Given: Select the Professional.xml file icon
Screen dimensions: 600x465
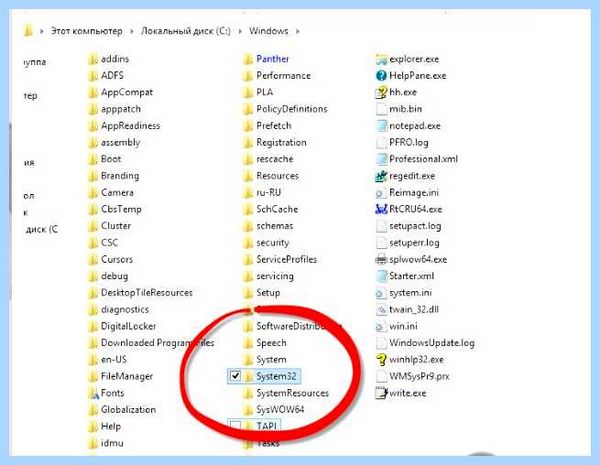Looking at the screenshot, I should tap(382, 159).
